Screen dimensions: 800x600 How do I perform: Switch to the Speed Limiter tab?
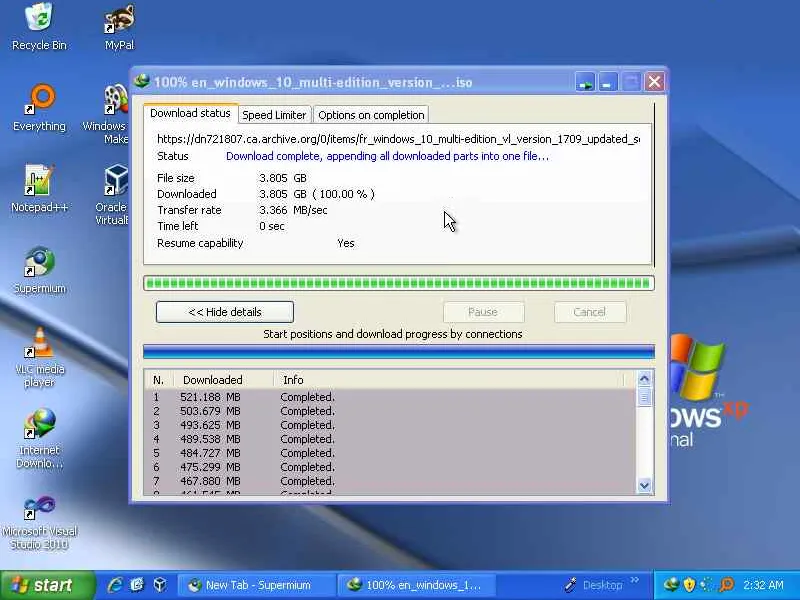pos(274,115)
